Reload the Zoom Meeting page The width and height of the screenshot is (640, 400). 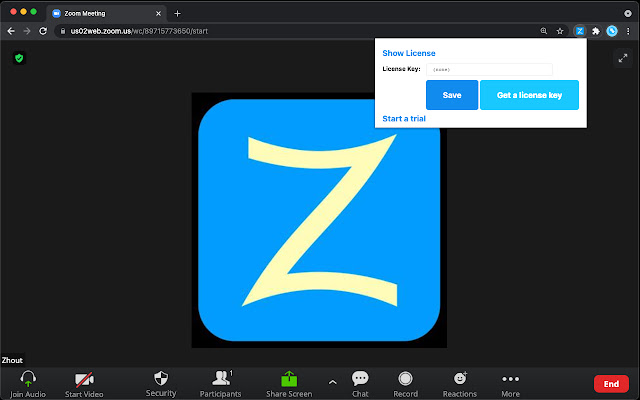[43, 31]
